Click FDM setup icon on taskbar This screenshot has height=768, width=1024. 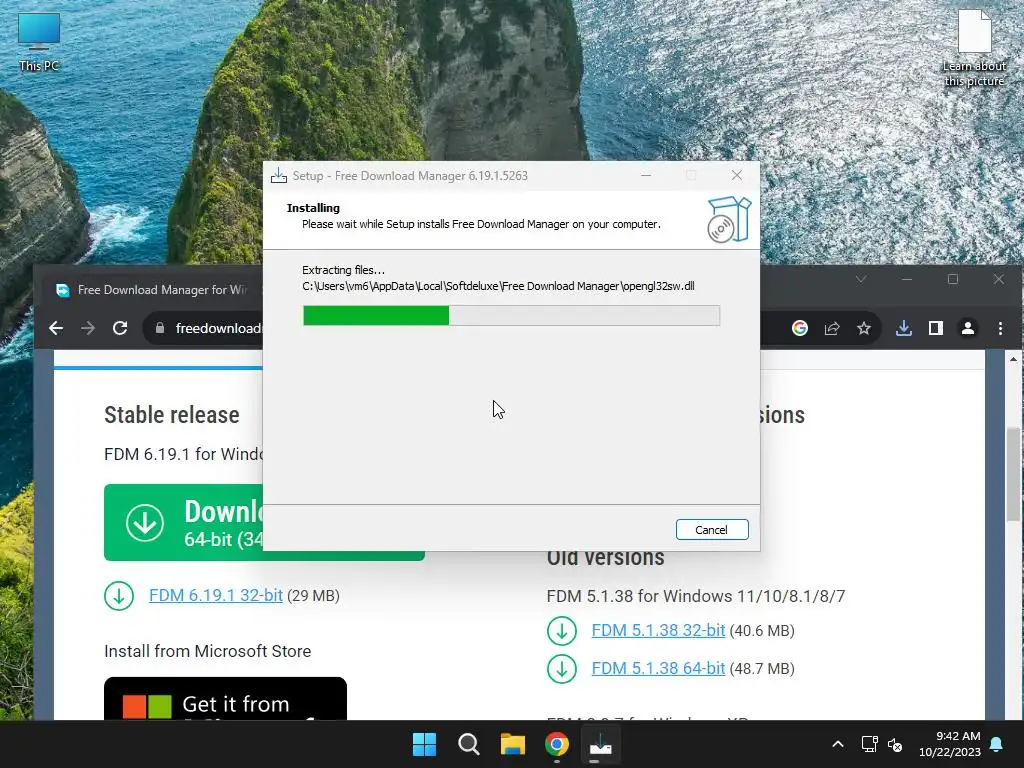pyautogui.click(x=601, y=744)
